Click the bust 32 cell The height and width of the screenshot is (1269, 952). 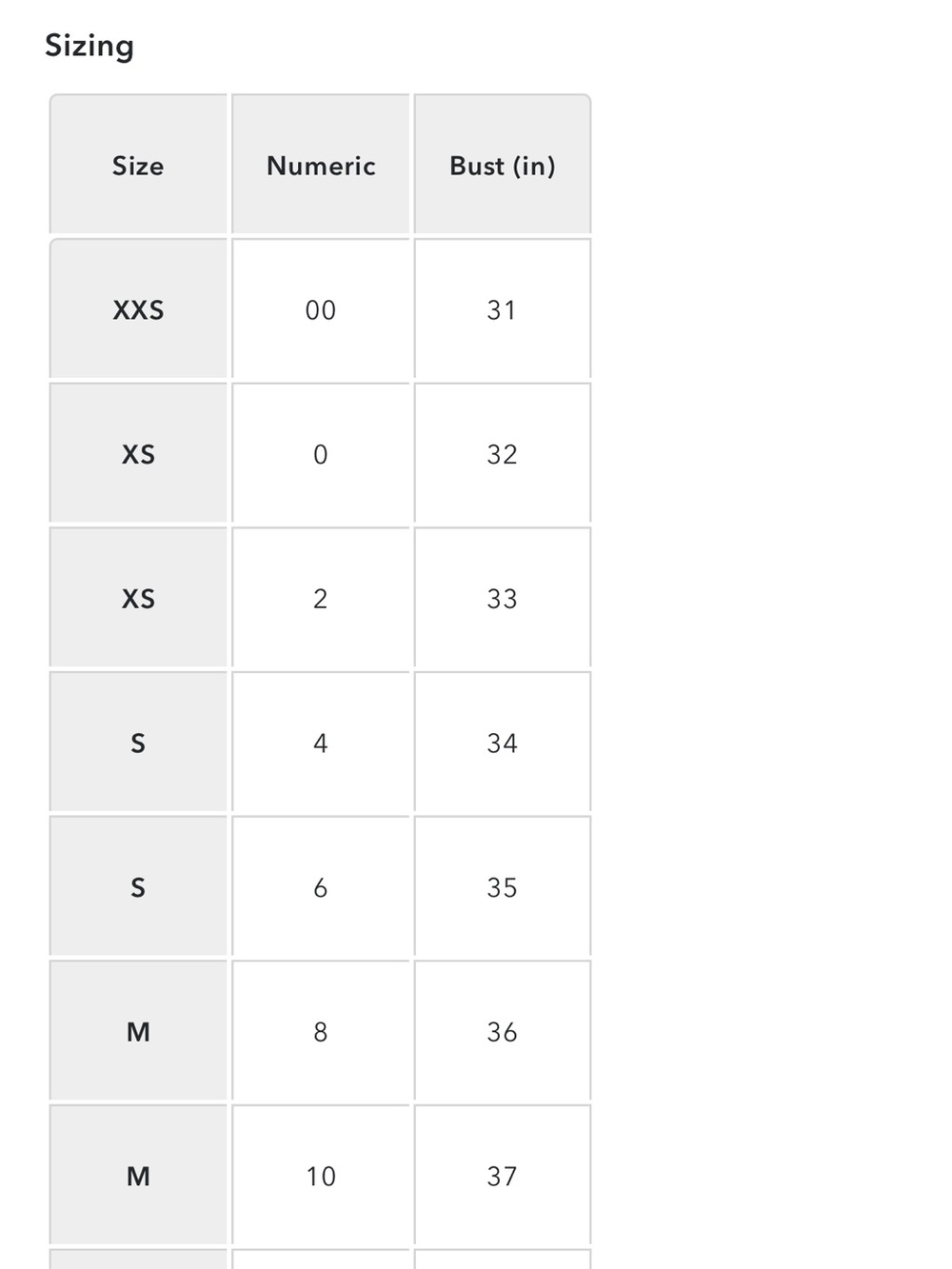(503, 453)
